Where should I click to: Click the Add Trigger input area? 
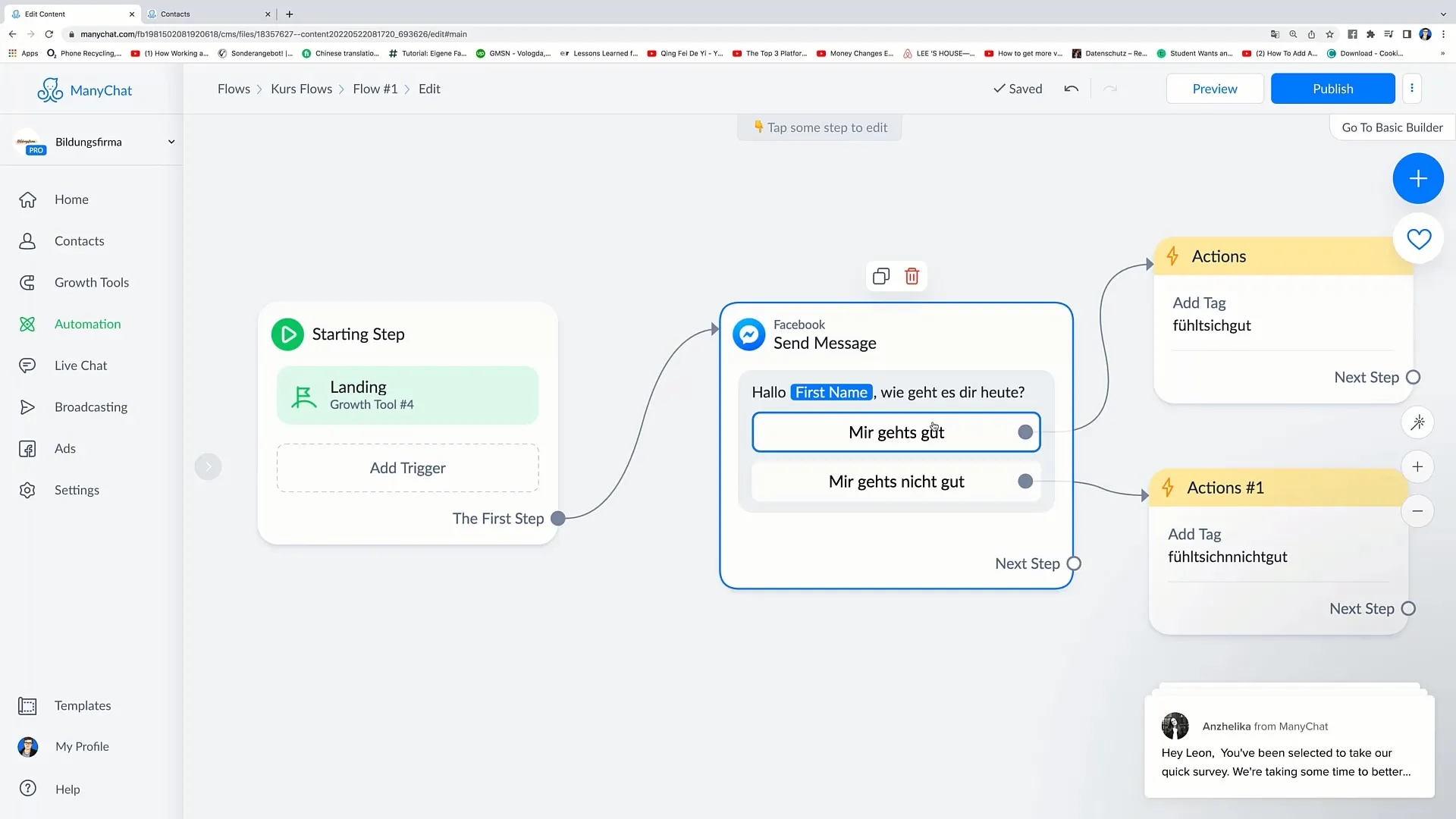(407, 467)
